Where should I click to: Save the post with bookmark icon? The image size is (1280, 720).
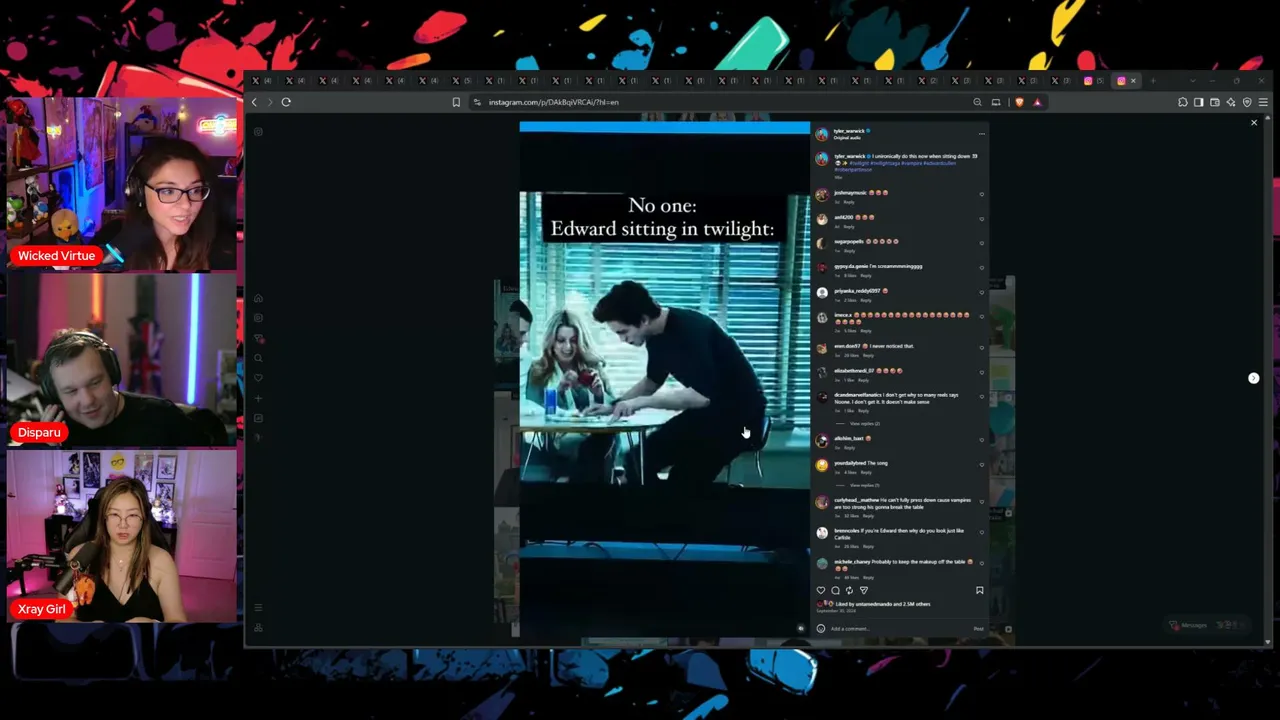[x=980, y=590]
